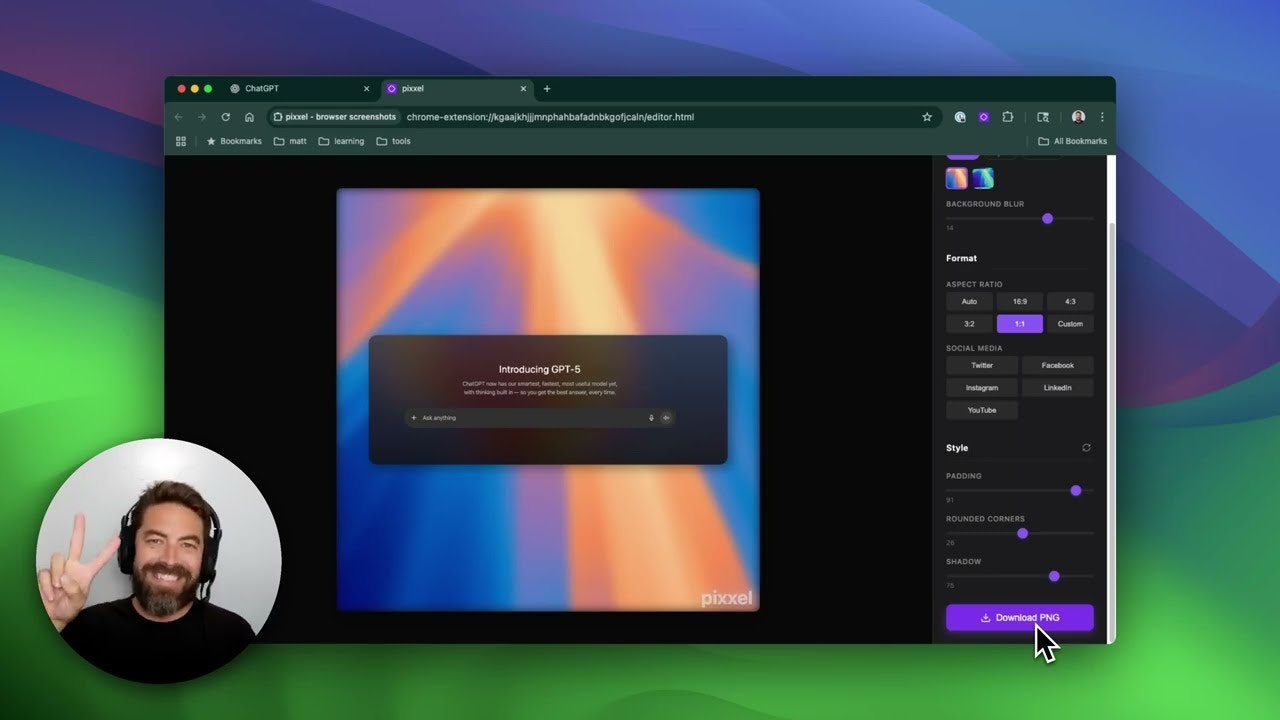Click the first extension icon beside pixxel
Viewport: 1280px width, 720px height.
pos(960,117)
